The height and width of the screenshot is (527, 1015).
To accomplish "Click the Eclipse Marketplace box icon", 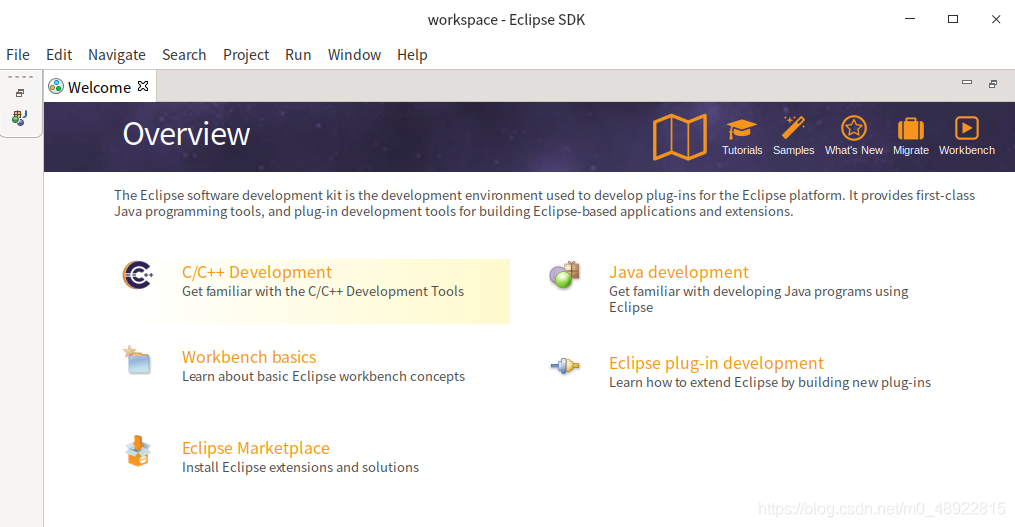I will point(138,451).
